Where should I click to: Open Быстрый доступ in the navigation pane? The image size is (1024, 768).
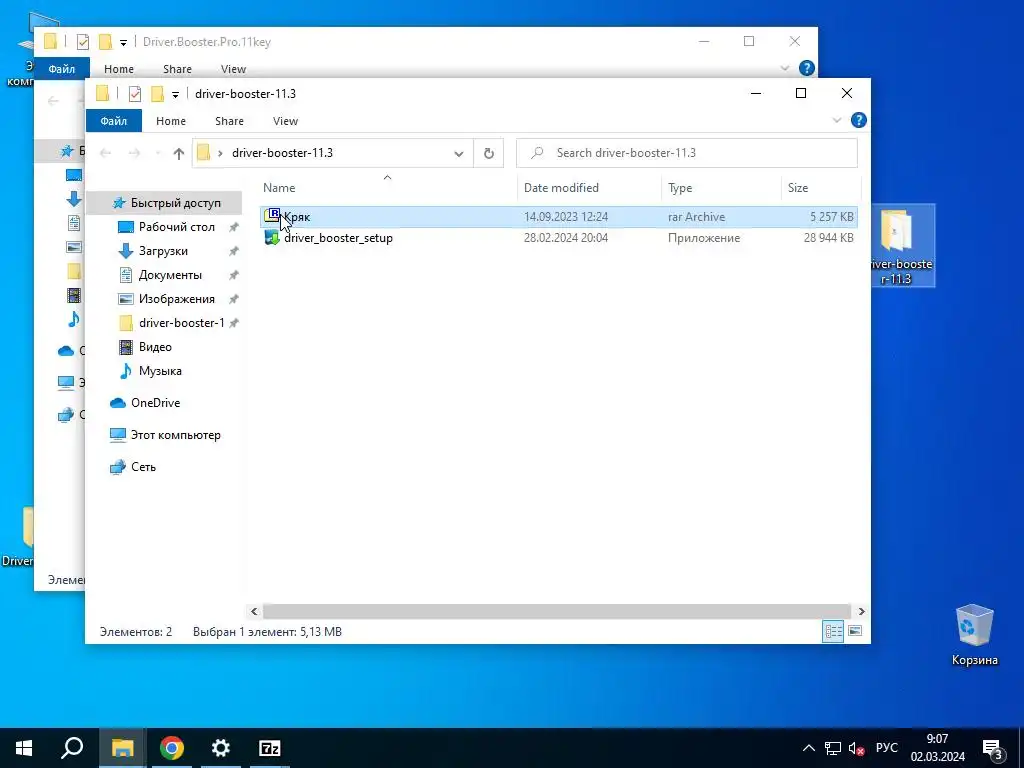[176, 203]
